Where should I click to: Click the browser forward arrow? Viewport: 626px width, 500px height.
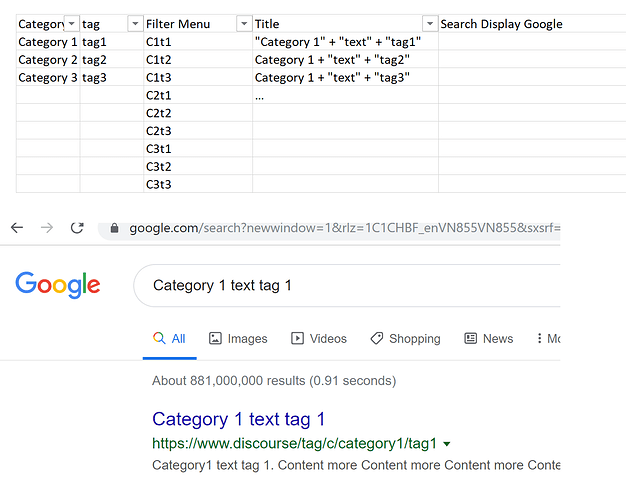47,228
